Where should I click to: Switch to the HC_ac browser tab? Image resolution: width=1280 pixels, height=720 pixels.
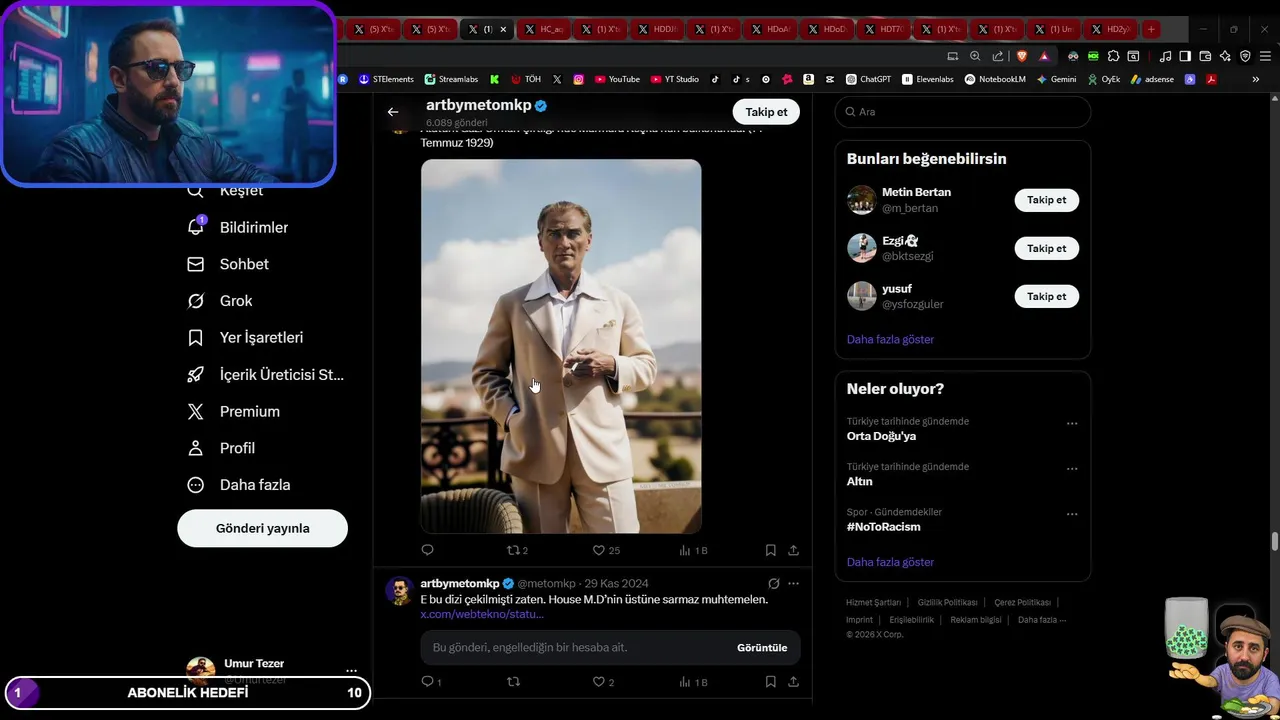pos(546,29)
